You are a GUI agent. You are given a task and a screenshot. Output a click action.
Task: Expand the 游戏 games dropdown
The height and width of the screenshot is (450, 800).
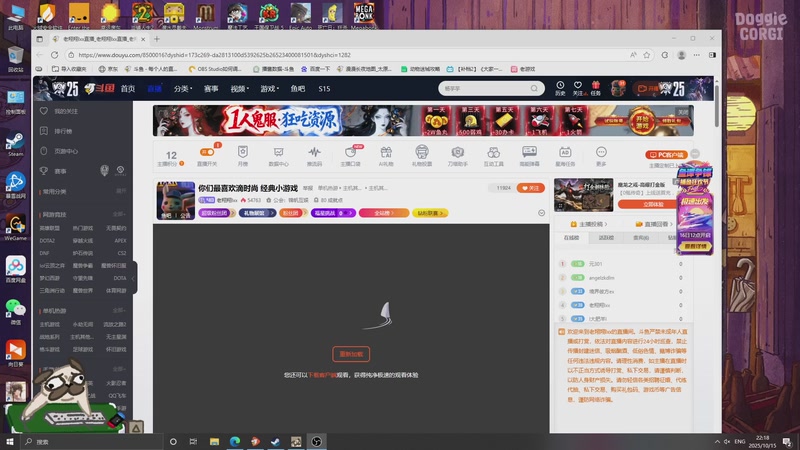(x=269, y=88)
